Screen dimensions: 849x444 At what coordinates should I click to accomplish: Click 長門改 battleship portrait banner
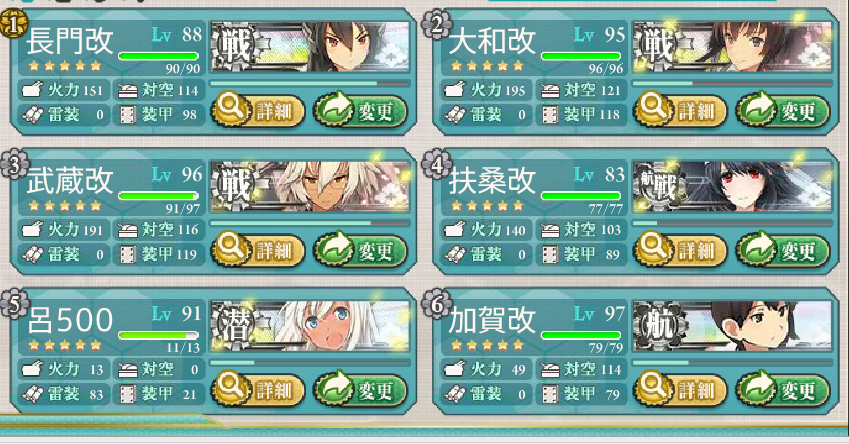[x=310, y=47]
